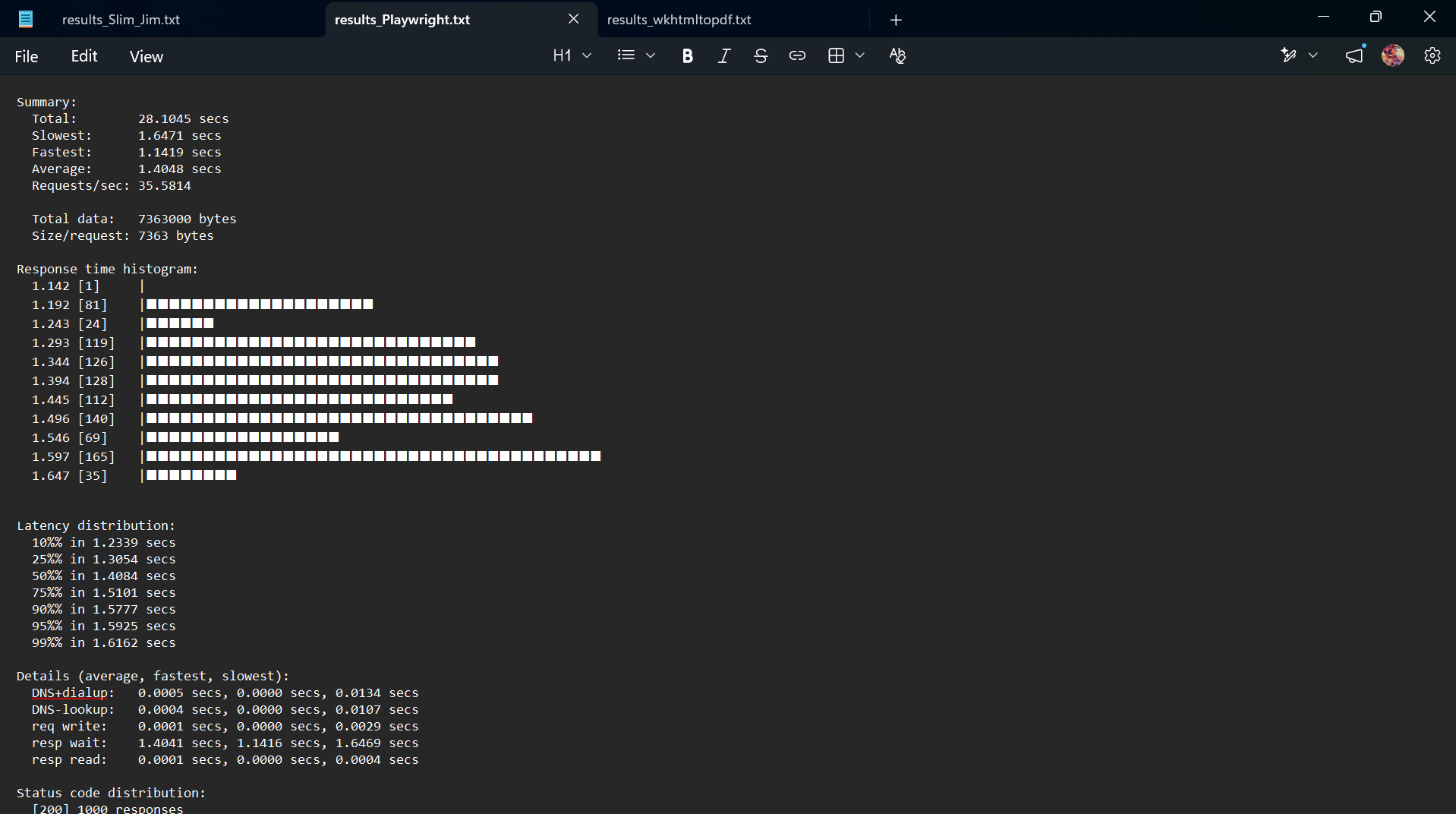Click histogram row '1.647 [35]'
The width and height of the screenshot is (1456, 814).
coord(134,475)
